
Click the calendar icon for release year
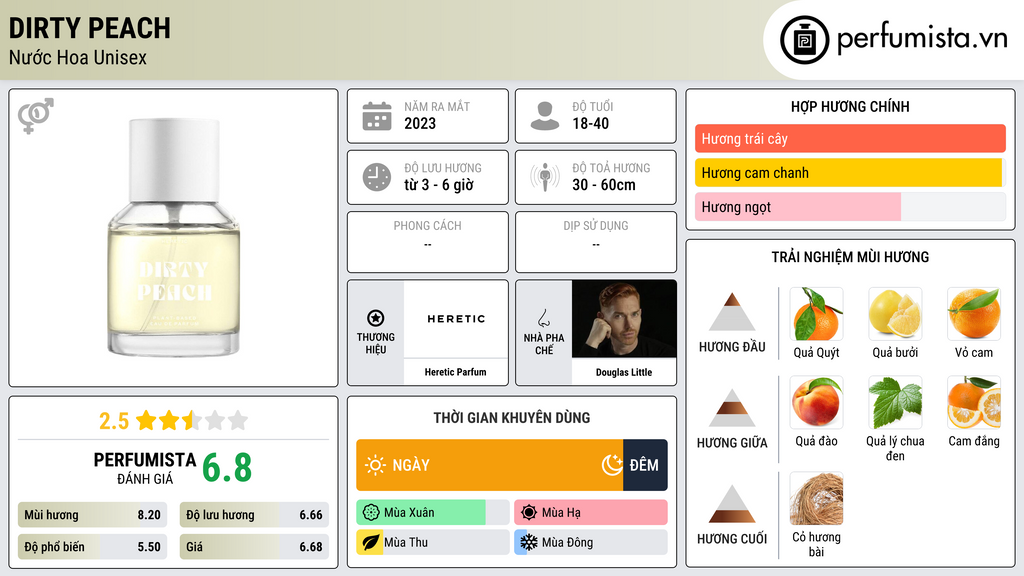pos(377,116)
